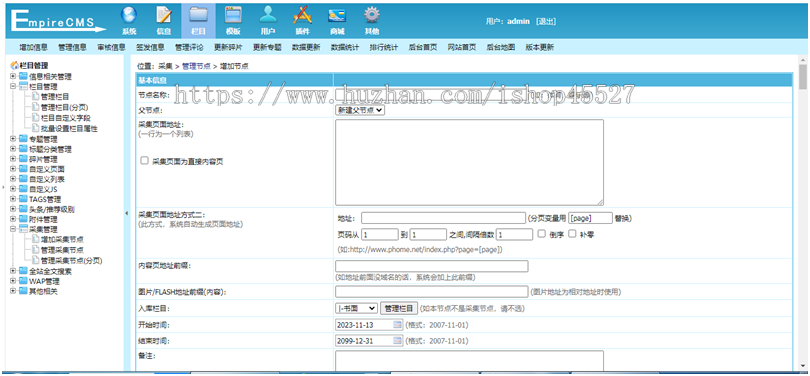The image size is (810, 376).
Task: Click the folder icon beside WAP管理
Action: (23, 281)
